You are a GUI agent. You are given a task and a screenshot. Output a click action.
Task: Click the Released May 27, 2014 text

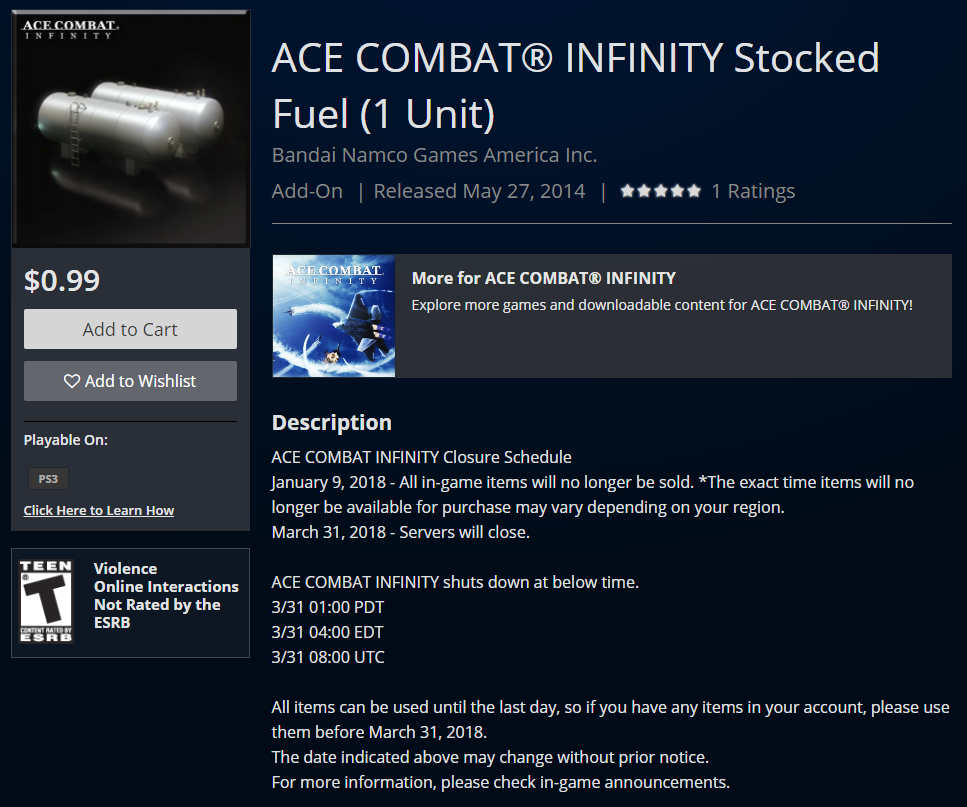coord(479,191)
